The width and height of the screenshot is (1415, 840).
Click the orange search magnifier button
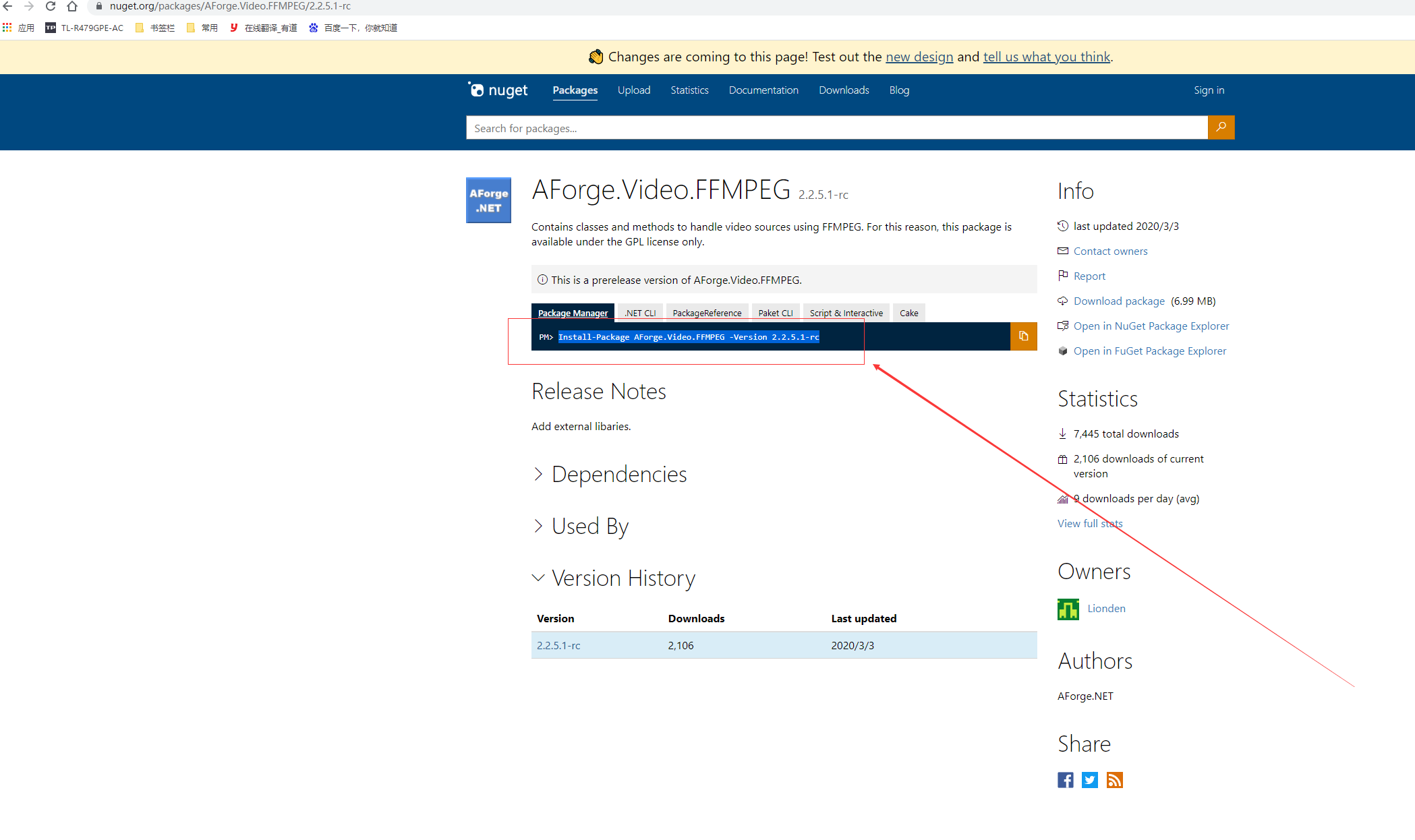(1221, 127)
